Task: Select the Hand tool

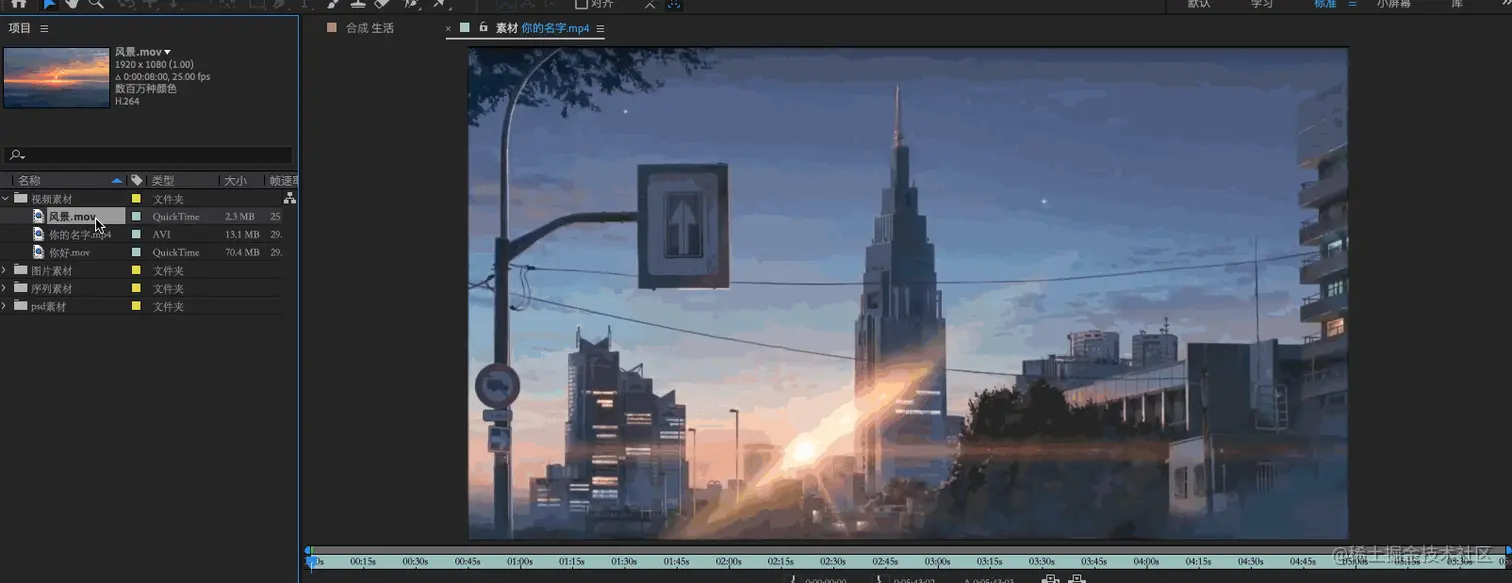Action: click(x=72, y=4)
